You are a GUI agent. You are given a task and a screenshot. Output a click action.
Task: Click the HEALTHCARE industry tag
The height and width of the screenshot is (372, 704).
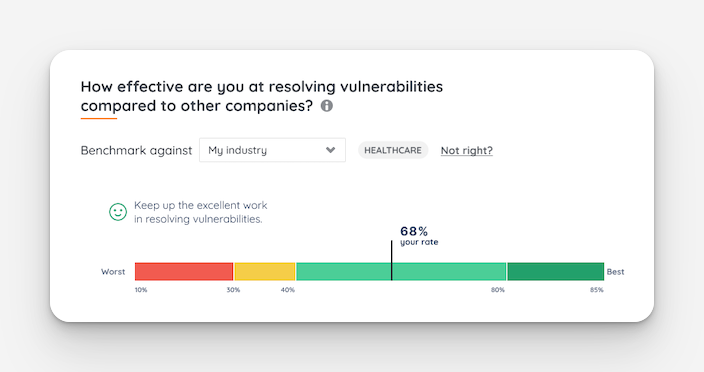[393, 150]
